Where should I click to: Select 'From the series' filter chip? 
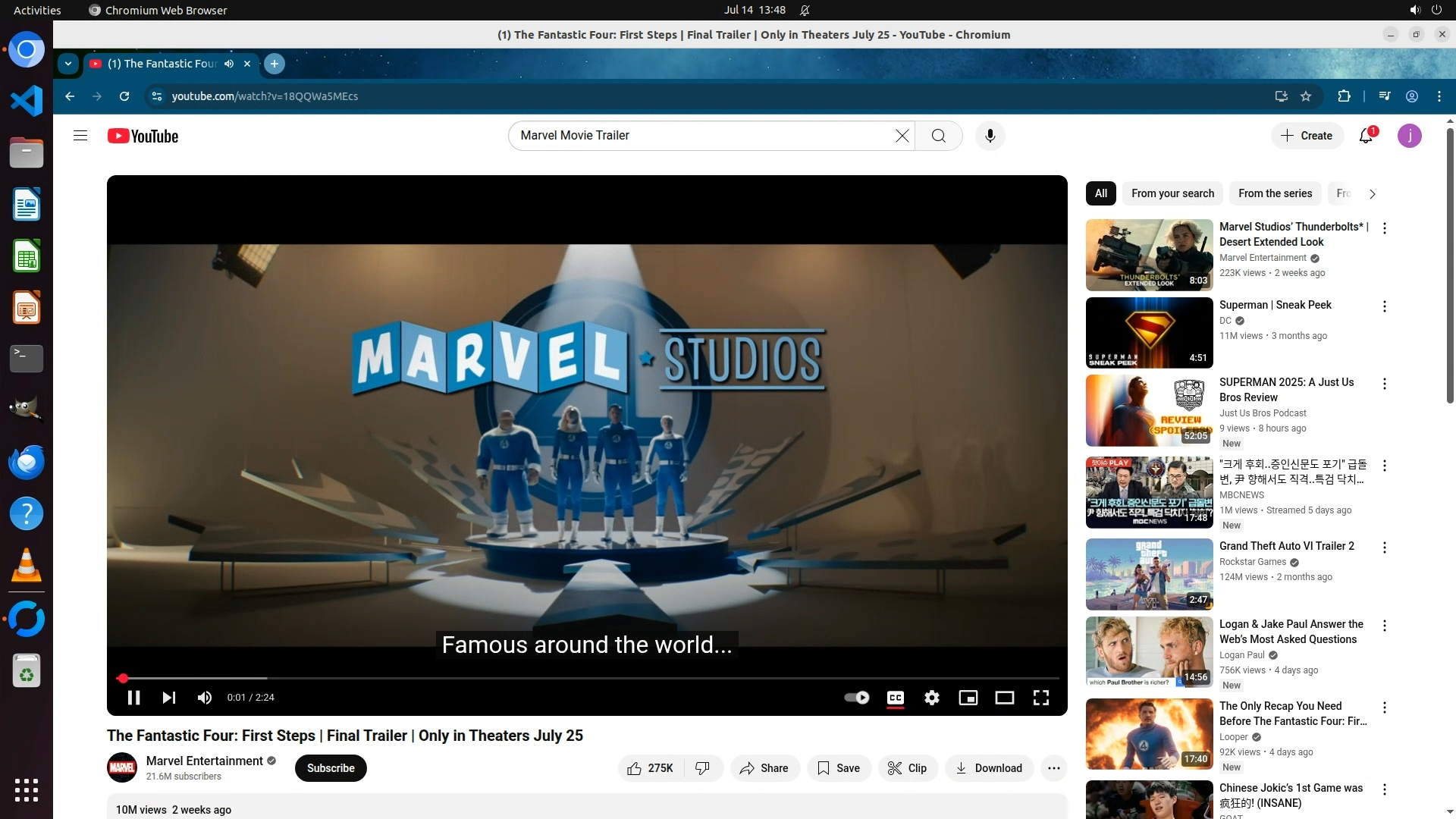coord(1275,193)
